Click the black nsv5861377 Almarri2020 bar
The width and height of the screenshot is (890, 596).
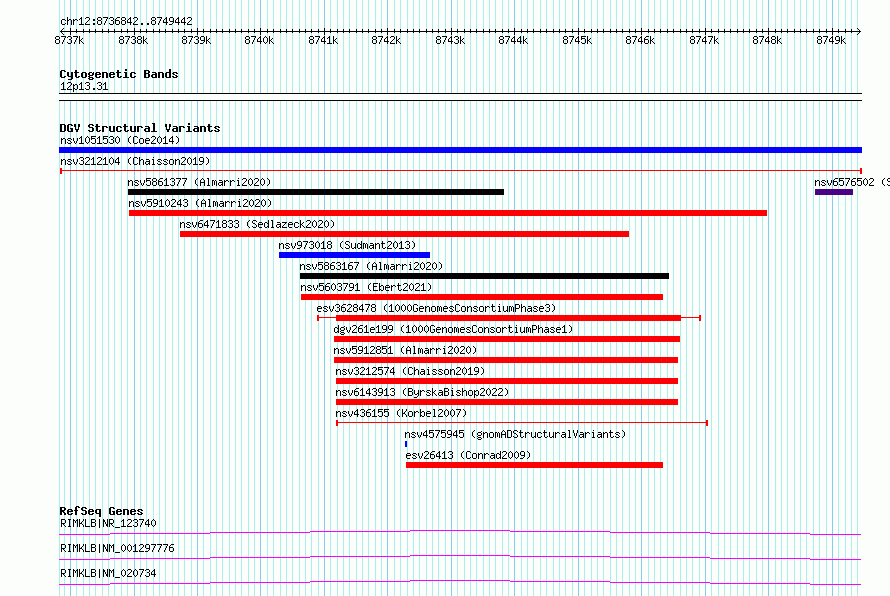316,192
